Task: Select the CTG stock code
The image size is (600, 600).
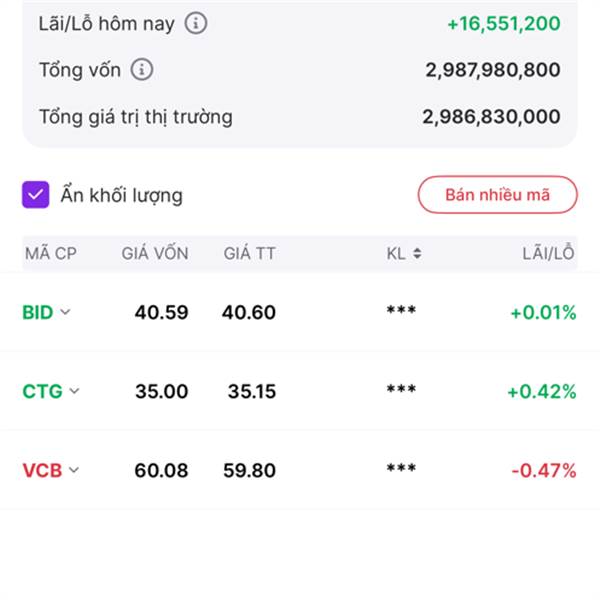Action: tap(42, 391)
